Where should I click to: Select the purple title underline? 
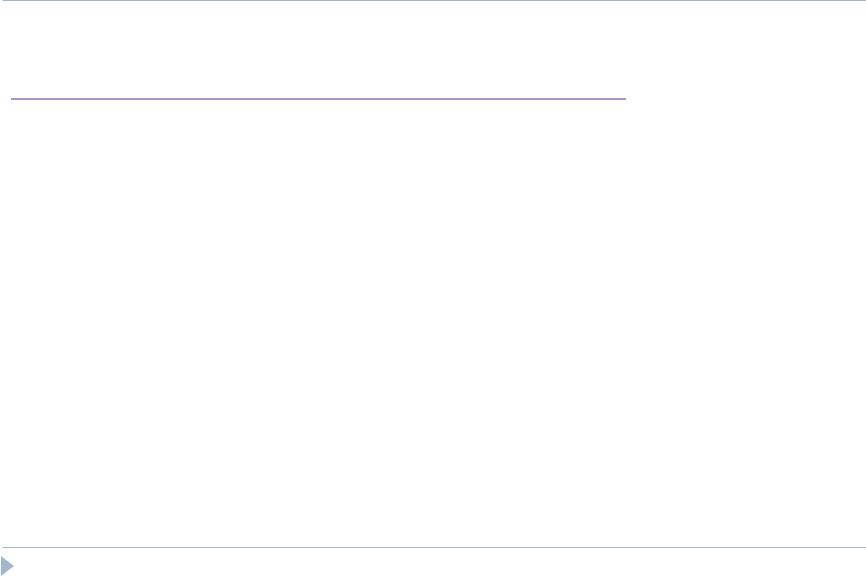click(x=318, y=99)
